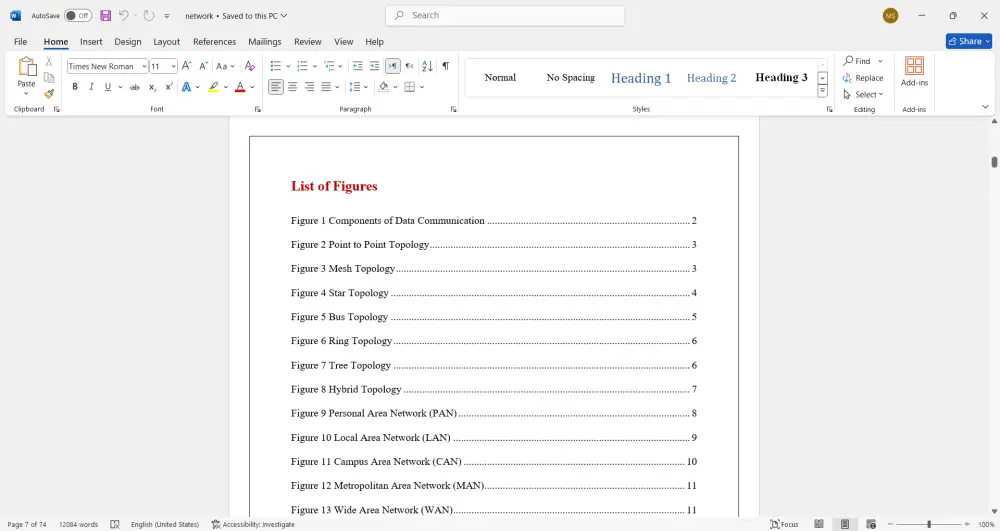Cut selection with scissors icon
The height and width of the screenshot is (531, 1000).
pos(49,62)
